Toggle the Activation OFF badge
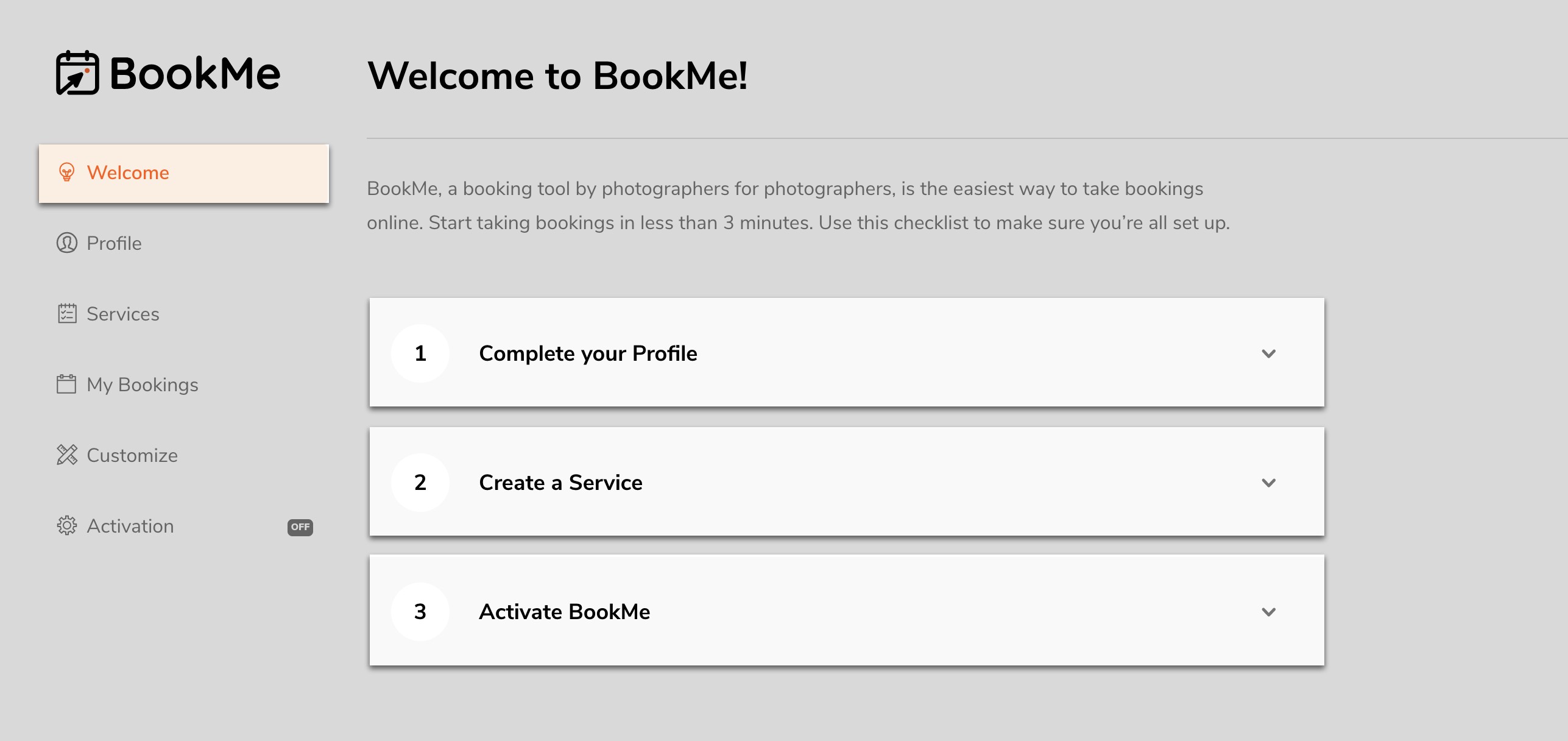The width and height of the screenshot is (1568, 741). [300, 527]
